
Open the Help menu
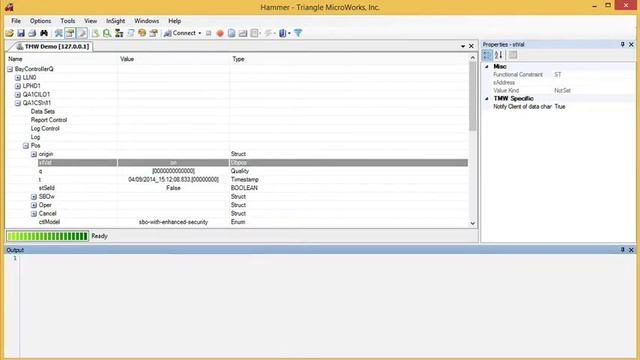pyautogui.click(x=174, y=21)
